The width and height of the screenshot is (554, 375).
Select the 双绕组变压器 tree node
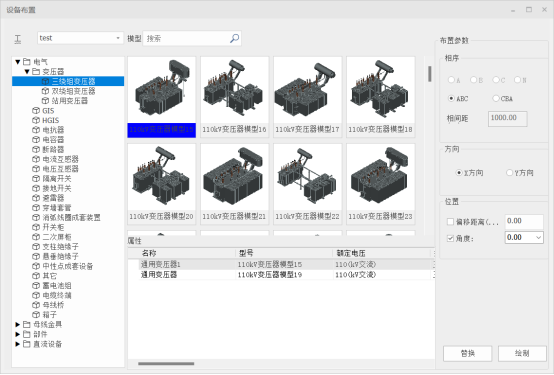(x=69, y=91)
